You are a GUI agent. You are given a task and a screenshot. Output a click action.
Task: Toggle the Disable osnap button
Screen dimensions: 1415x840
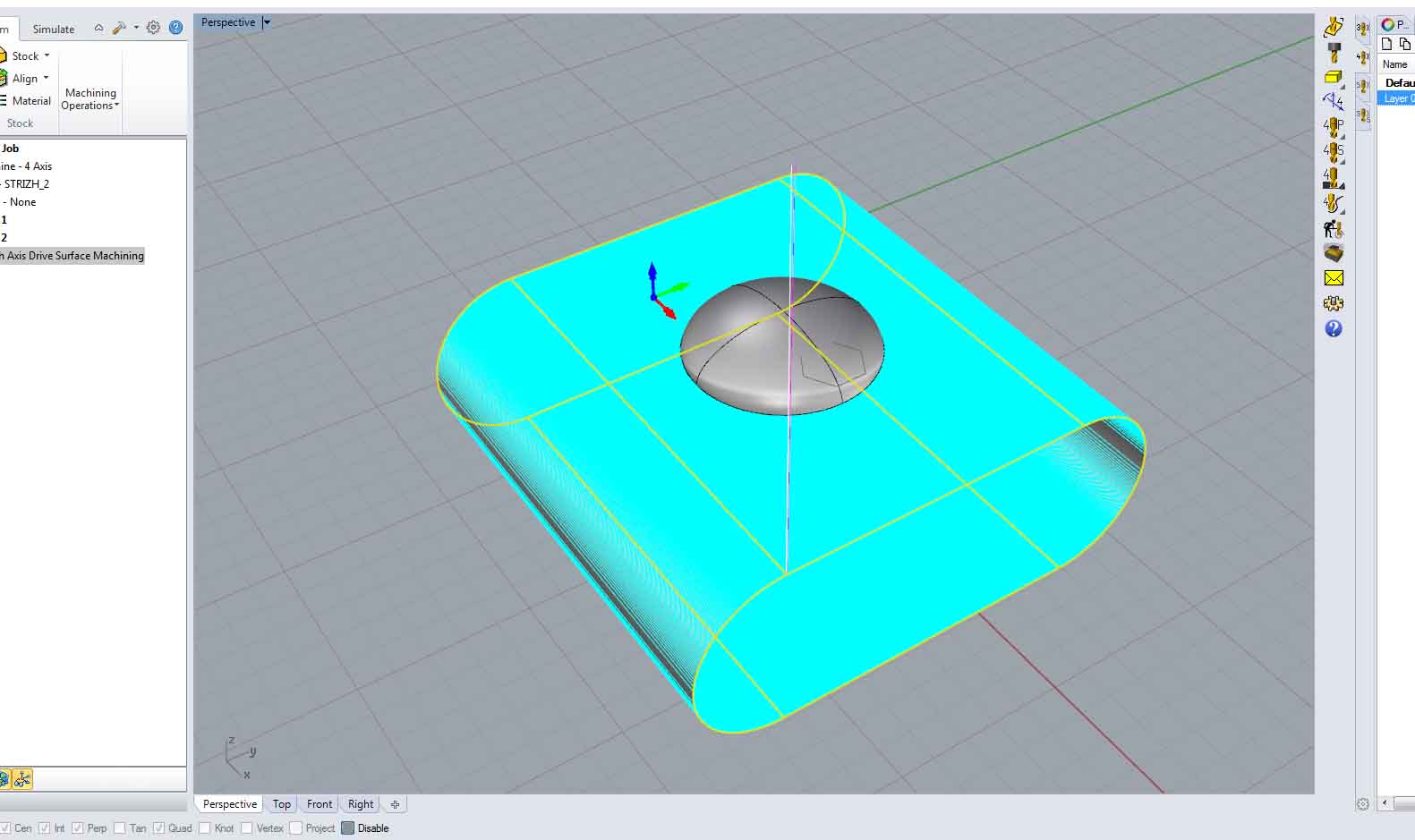pyautogui.click(x=348, y=828)
